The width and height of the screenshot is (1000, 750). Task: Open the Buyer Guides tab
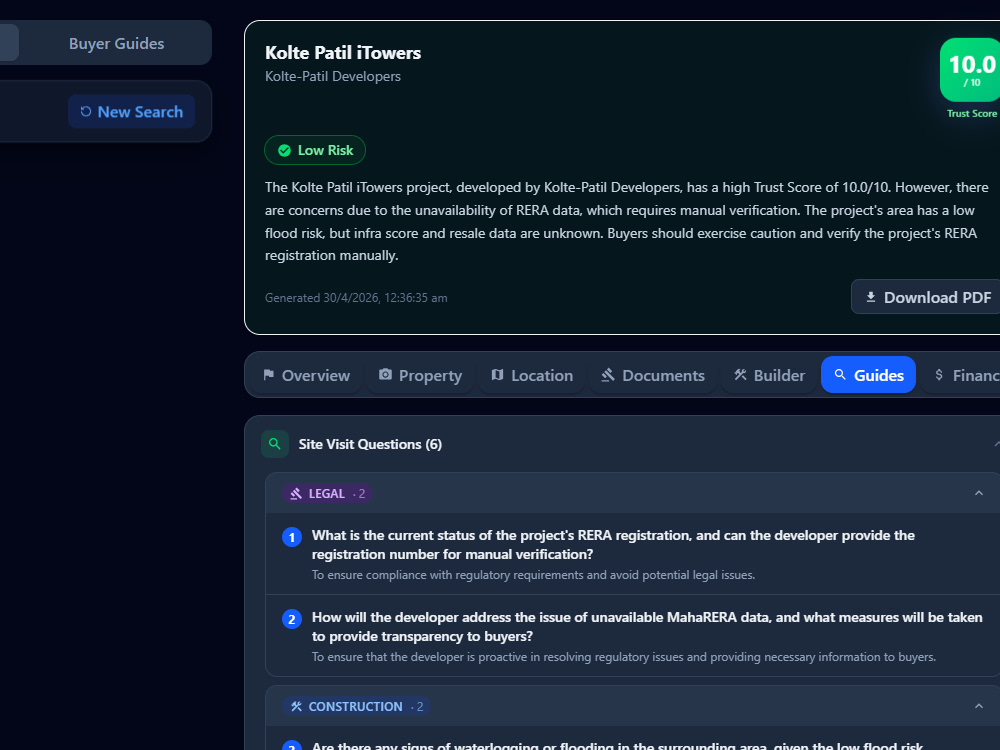tap(116, 43)
